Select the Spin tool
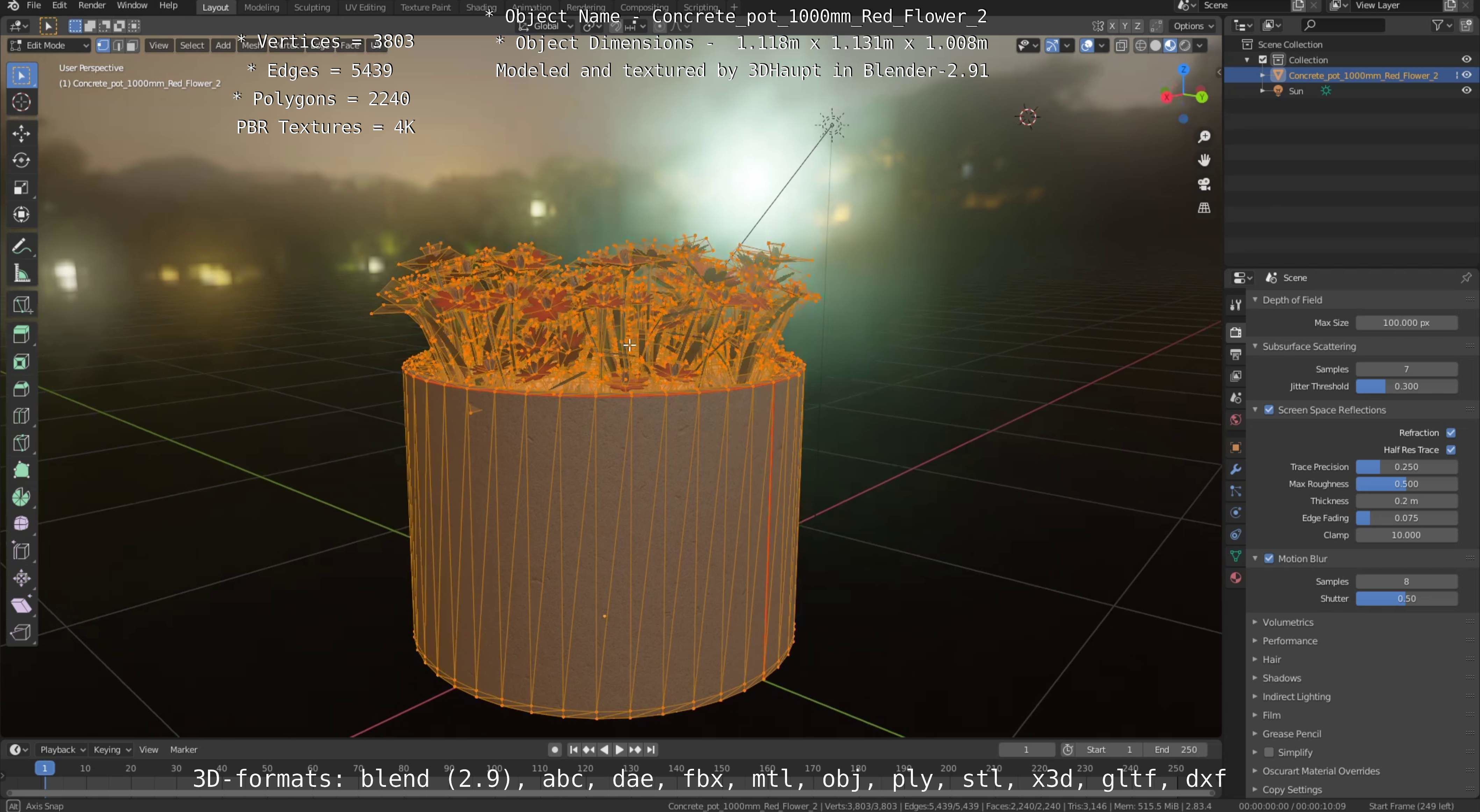Image resolution: width=1480 pixels, height=812 pixels. pyautogui.click(x=21, y=497)
